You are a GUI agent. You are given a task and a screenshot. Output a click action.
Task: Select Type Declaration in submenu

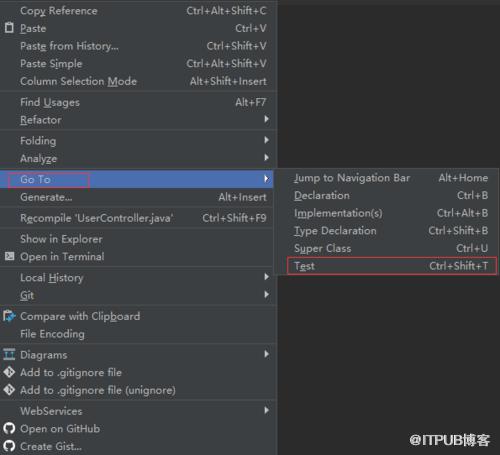point(387,231)
